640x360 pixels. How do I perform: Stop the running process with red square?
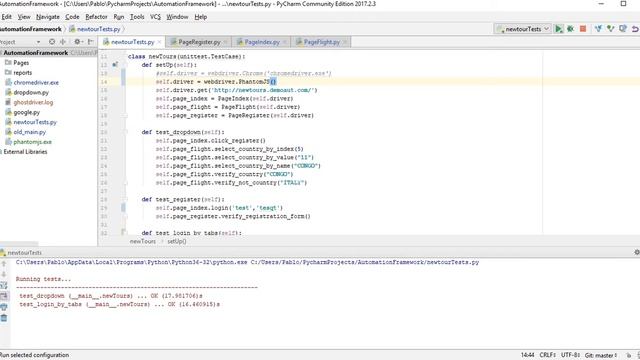coord(583,29)
